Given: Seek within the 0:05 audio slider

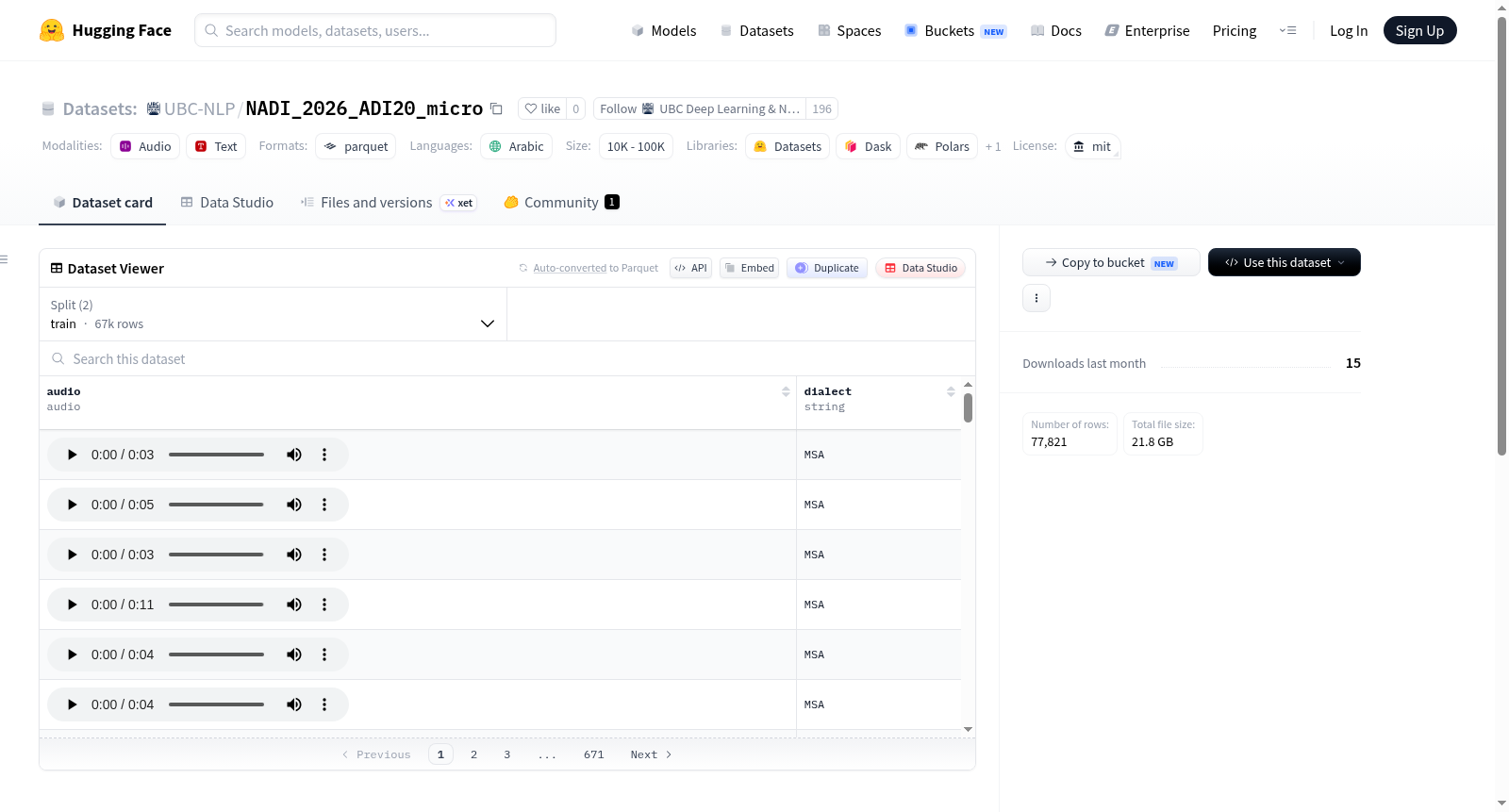Looking at the screenshot, I should tap(216, 505).
